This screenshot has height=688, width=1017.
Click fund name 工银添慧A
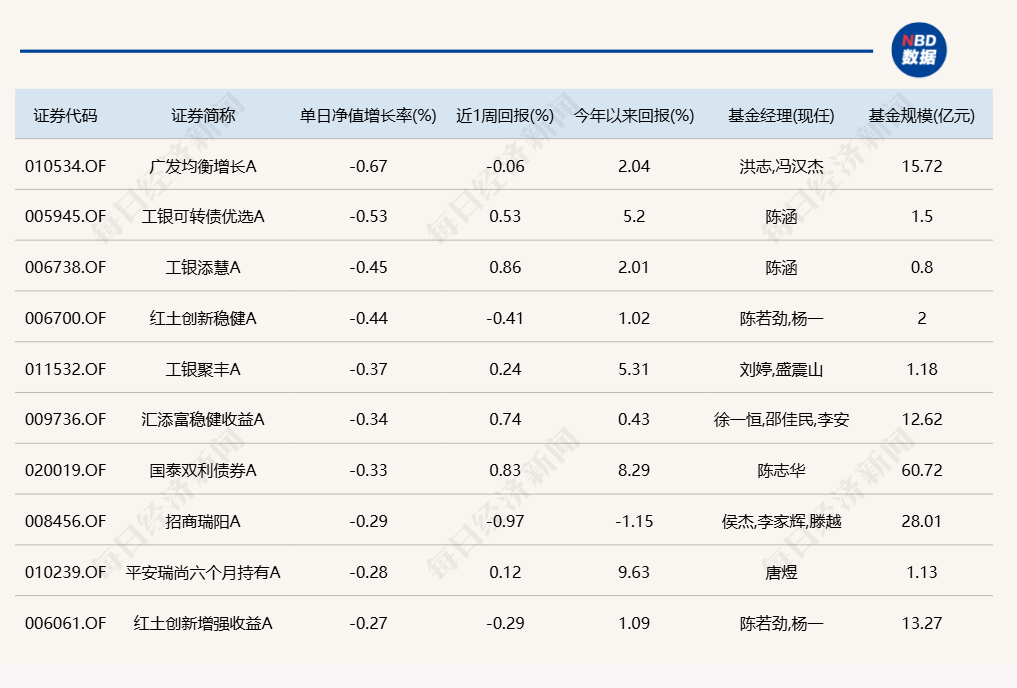tap(203, 267)
